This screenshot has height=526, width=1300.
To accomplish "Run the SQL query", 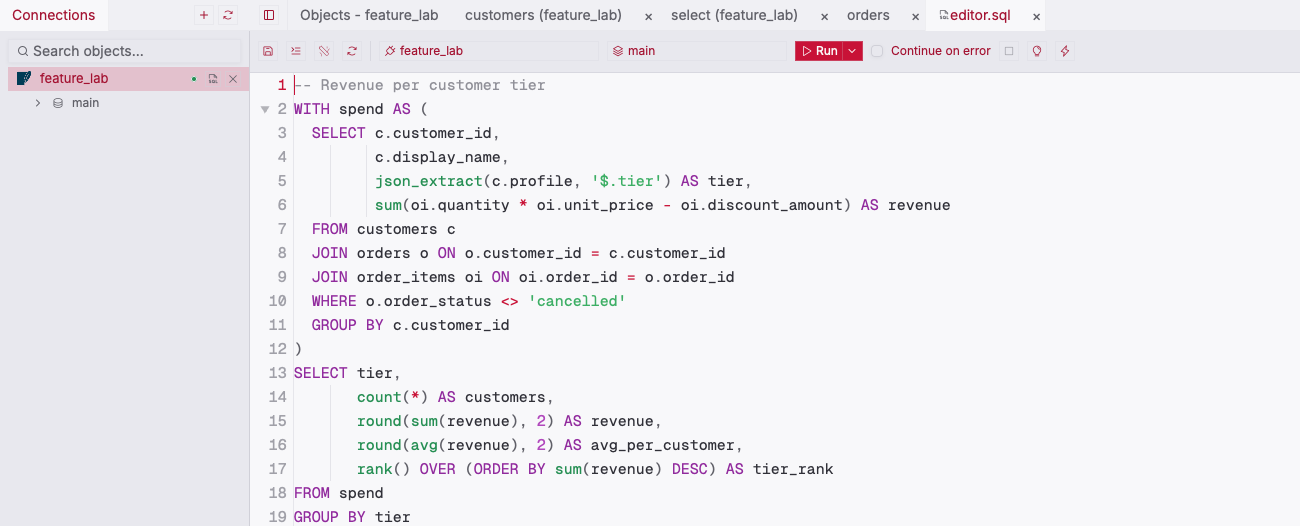I will pyautogui.click(x=819, y=51).
